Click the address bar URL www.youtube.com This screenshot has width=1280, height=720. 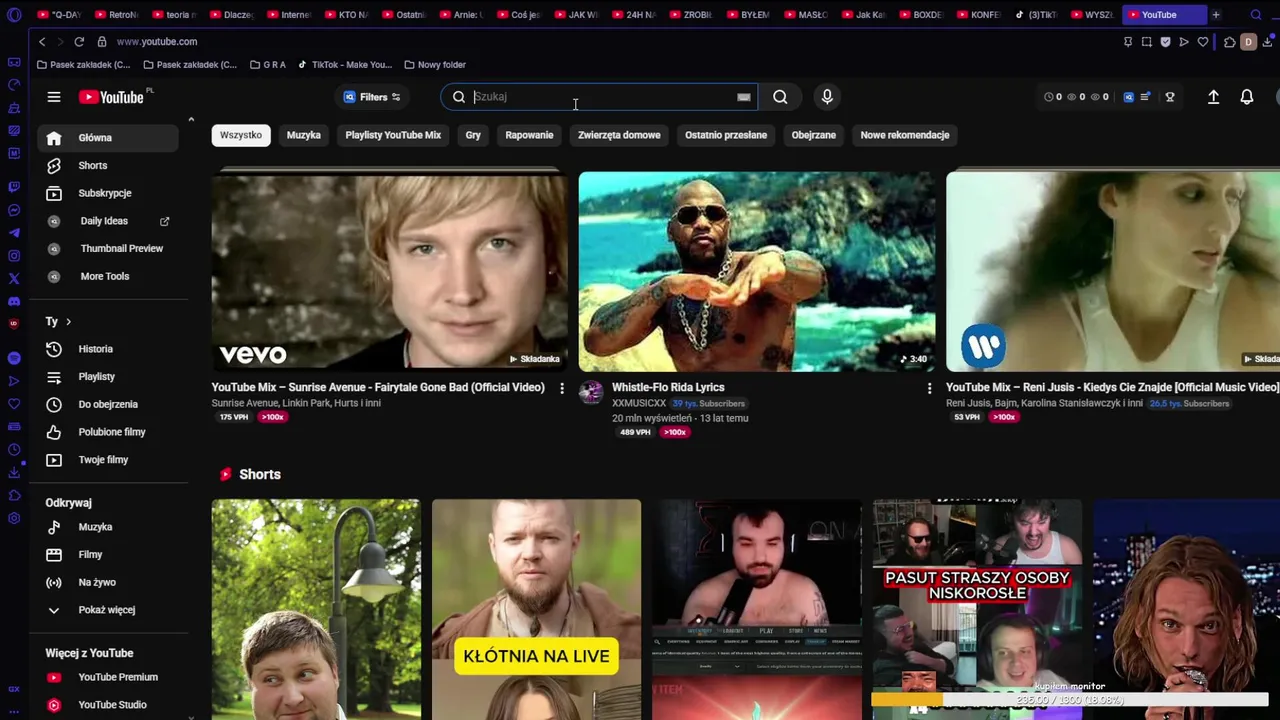click(x=157, y=42)
